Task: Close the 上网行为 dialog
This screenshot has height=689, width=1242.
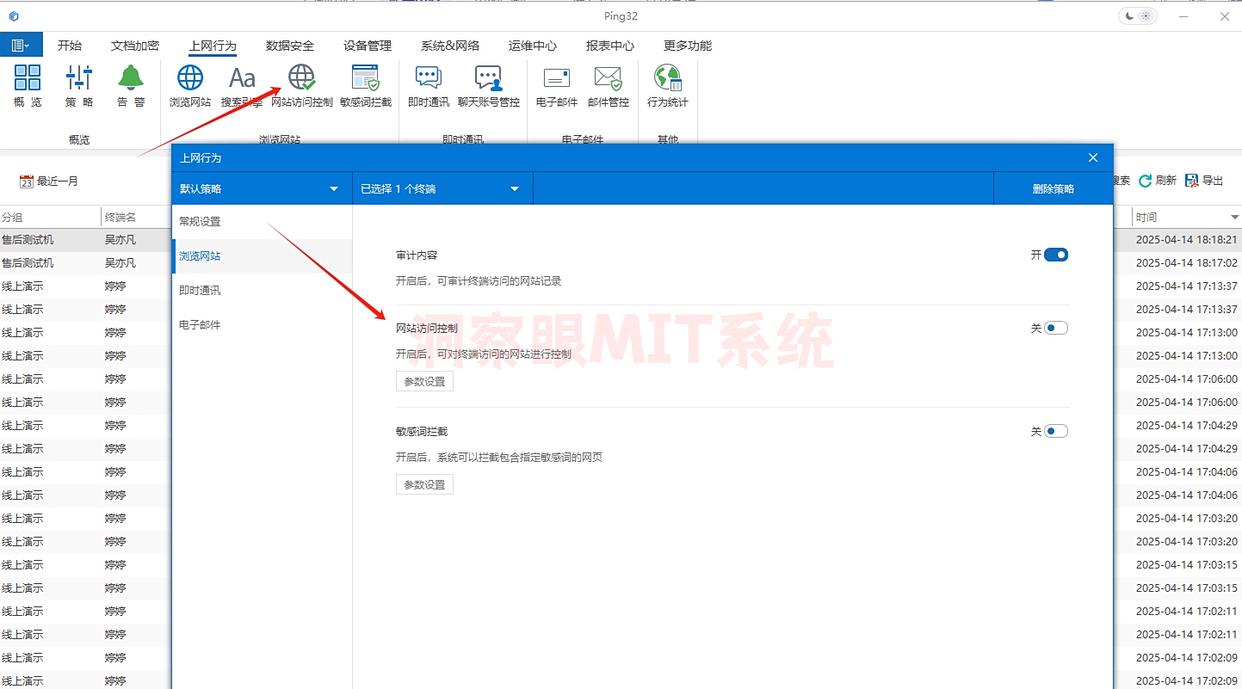Action: [x=1093, y=158]
